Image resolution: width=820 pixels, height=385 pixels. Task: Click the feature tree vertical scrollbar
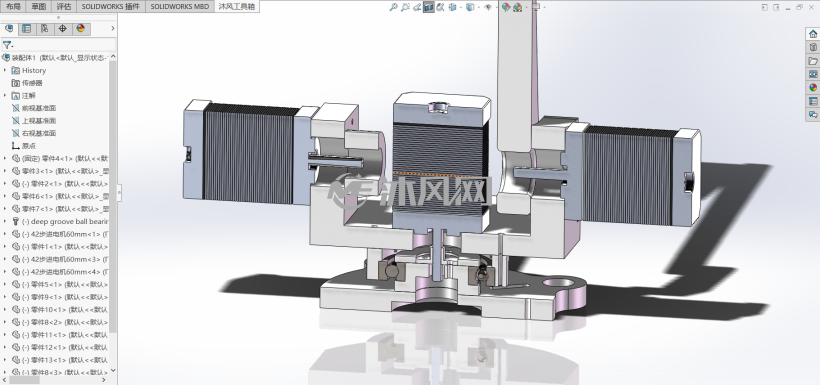(x=113, y=196)
